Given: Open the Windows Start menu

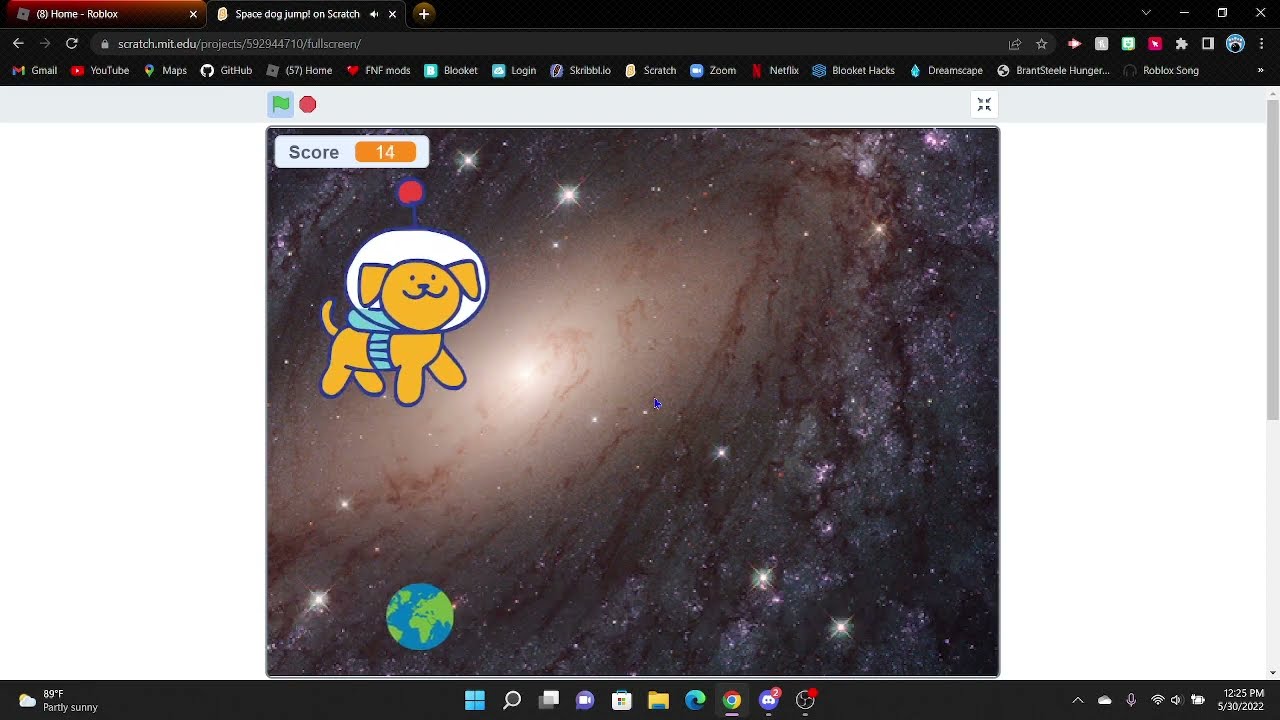Looking at the screenshot, I should (475, 700).
